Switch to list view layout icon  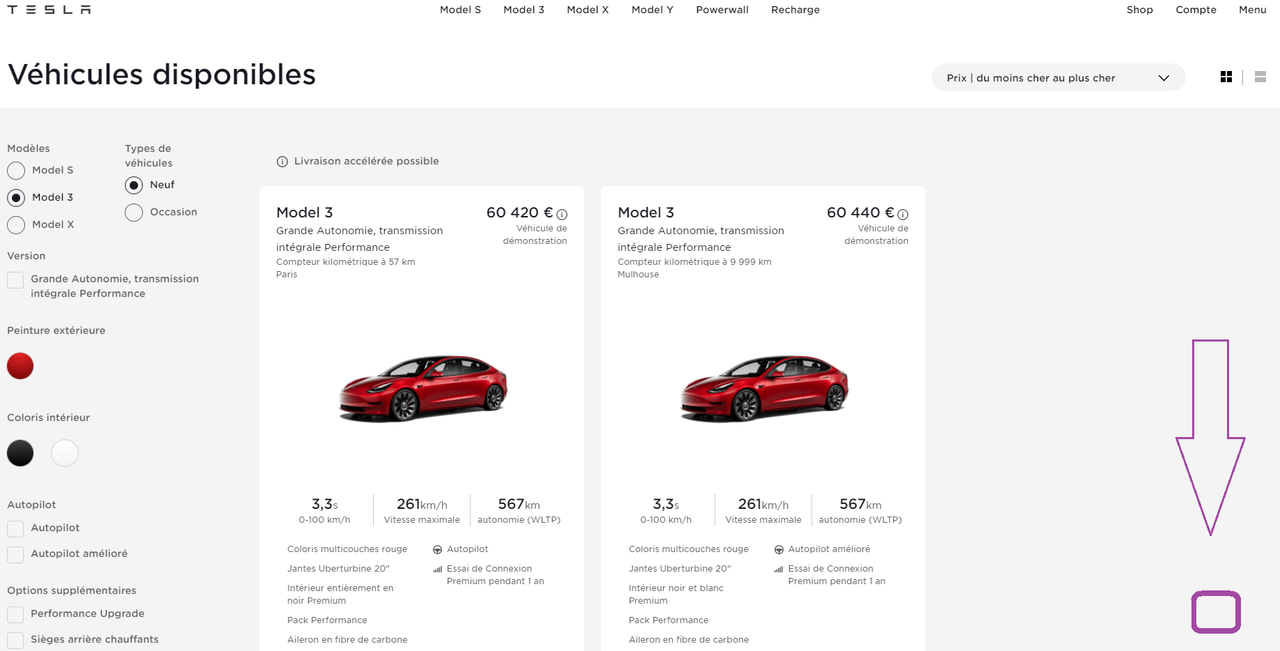(x=1260, y=77)
